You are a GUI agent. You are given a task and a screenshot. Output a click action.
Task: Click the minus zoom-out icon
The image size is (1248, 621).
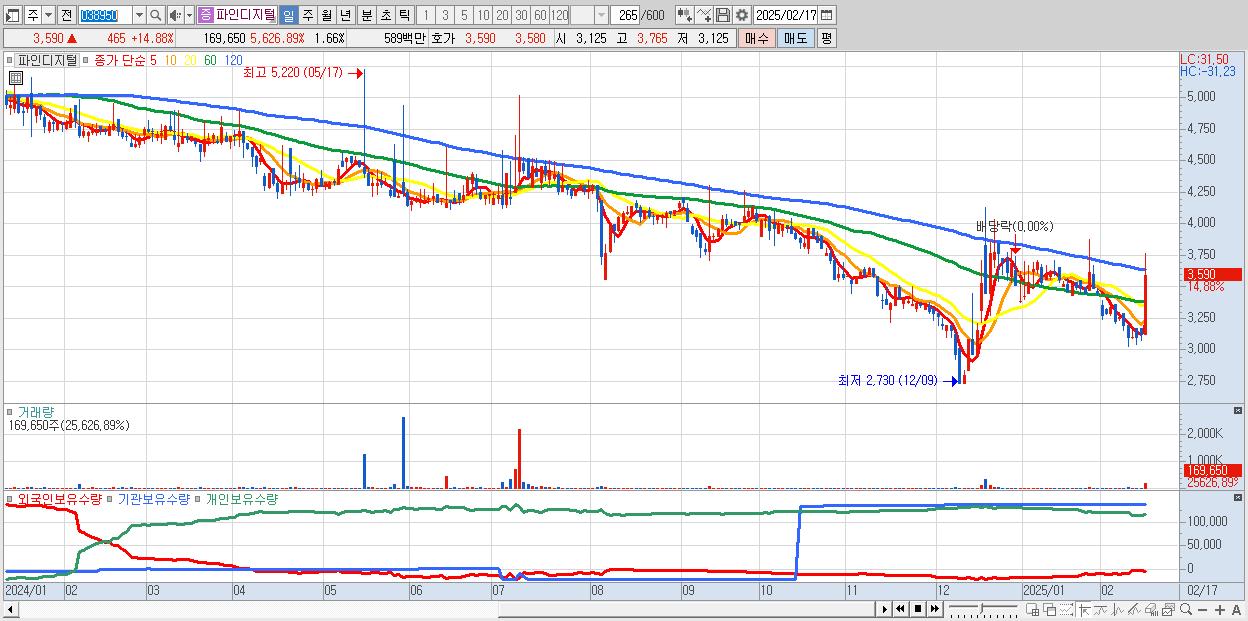click(x=1202, y=609)
